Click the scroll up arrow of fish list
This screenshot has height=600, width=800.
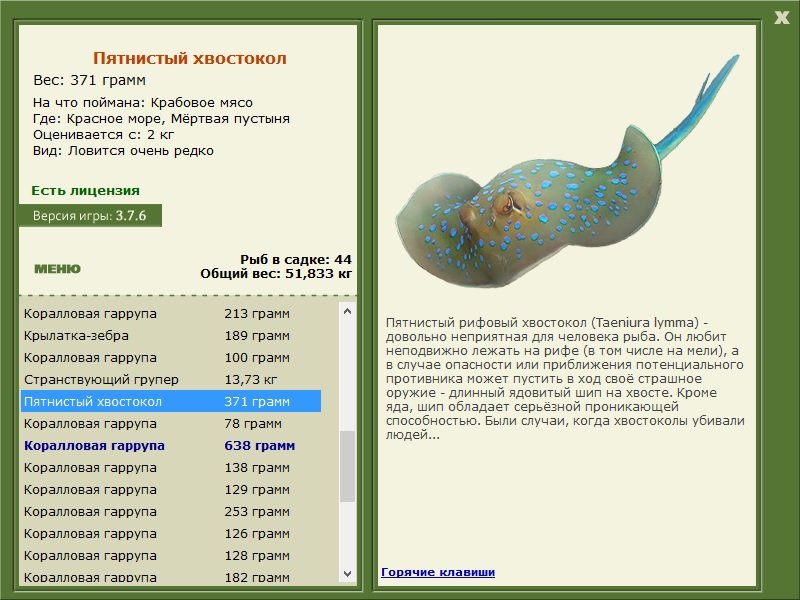pos(347,311)
